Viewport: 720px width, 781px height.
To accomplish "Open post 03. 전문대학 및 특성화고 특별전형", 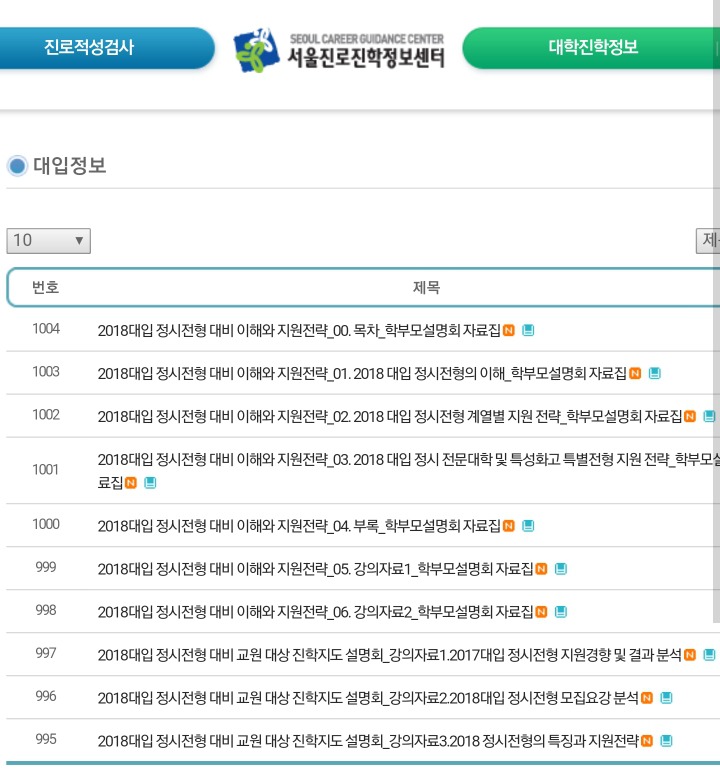I will pyautogui.click(x=408, y=470).
